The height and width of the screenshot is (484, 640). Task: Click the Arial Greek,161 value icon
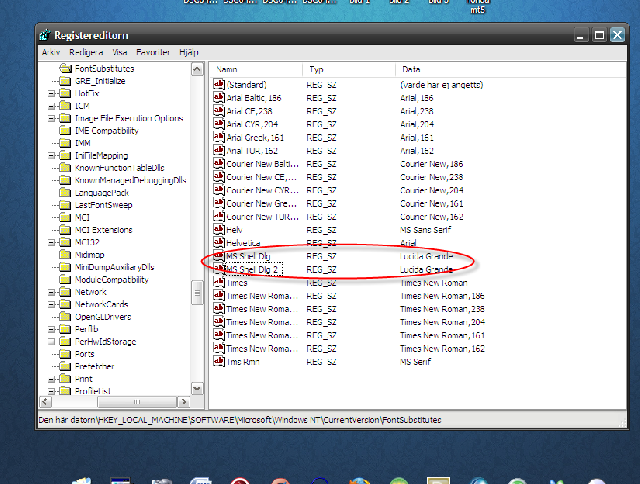click(x=219, y=137)
